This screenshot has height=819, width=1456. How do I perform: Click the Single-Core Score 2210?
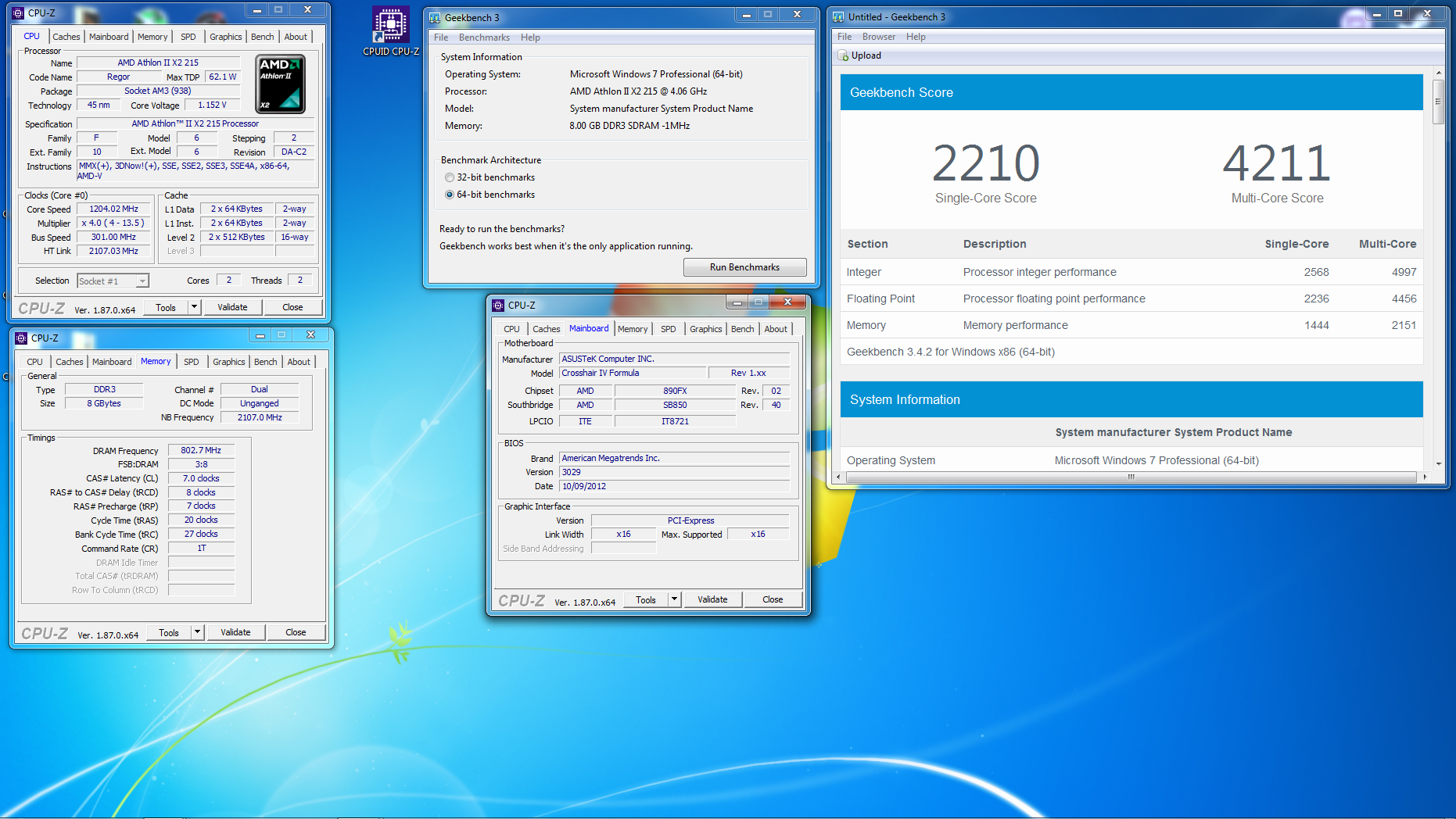985,163
